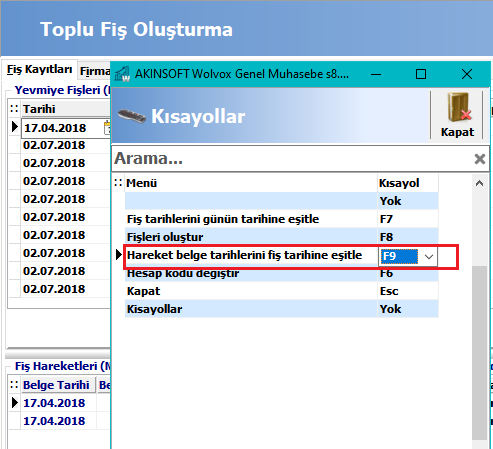This screenshot has height=449, width=493.
Task: Click into the Arama search field
Action: (x=292, y=159)
